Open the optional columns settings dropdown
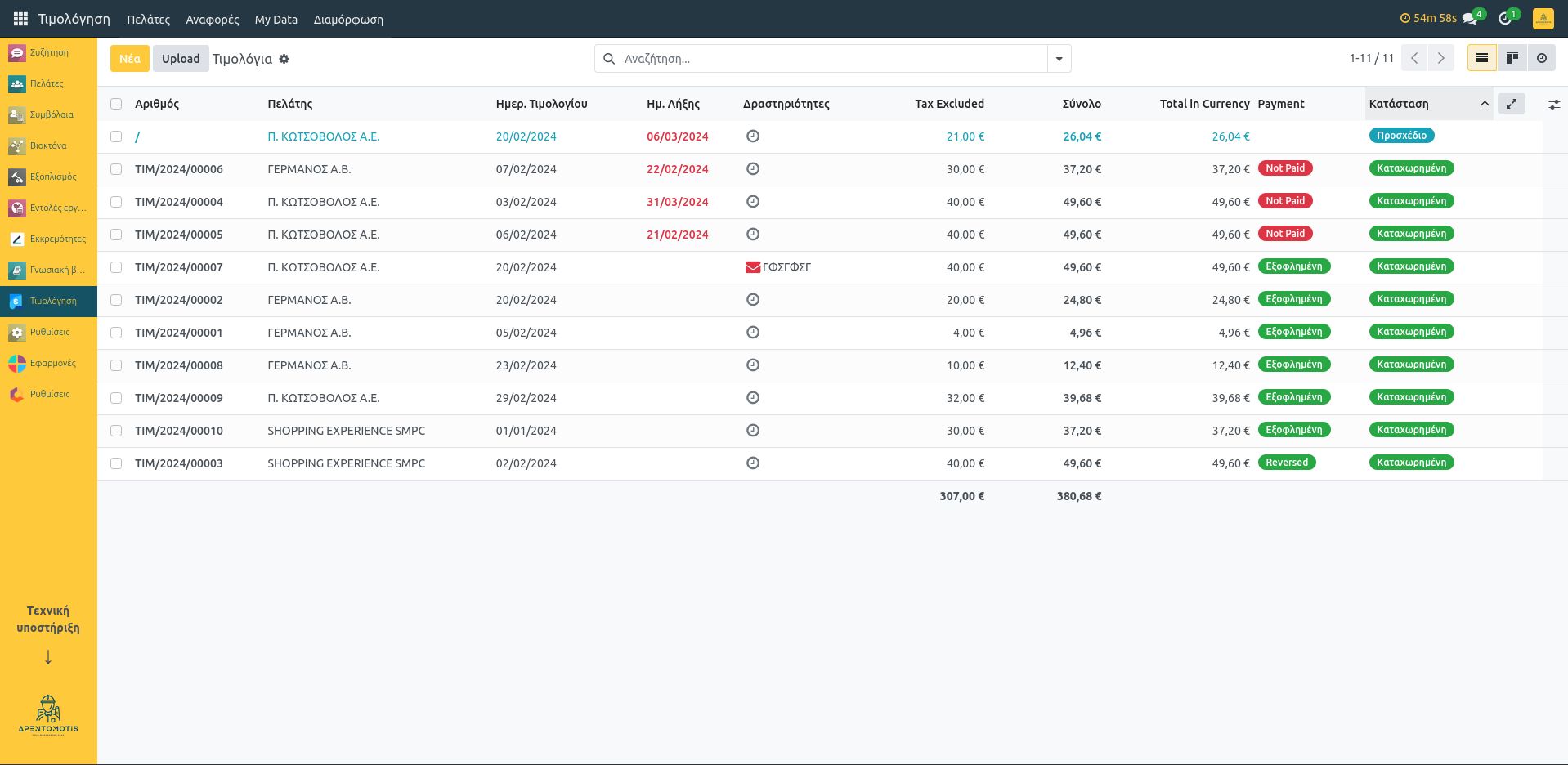1568x765 pixels. click(1553, 104)
